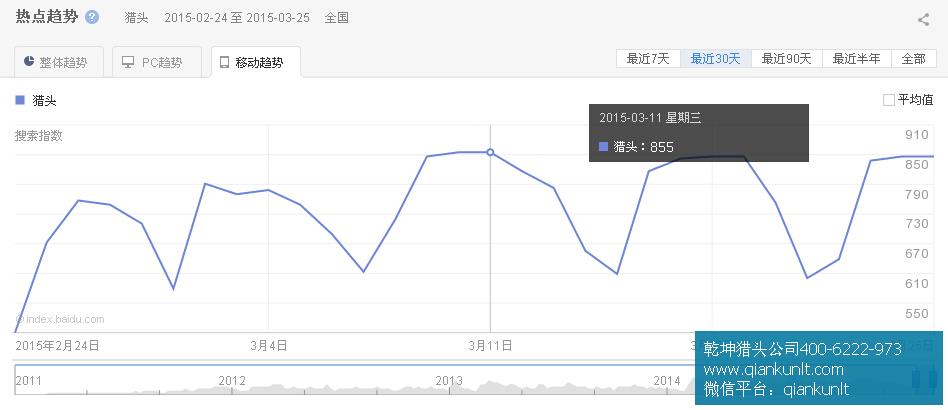Show data for 最近7天
Screen dimensions: 948x410
[648, 58]
